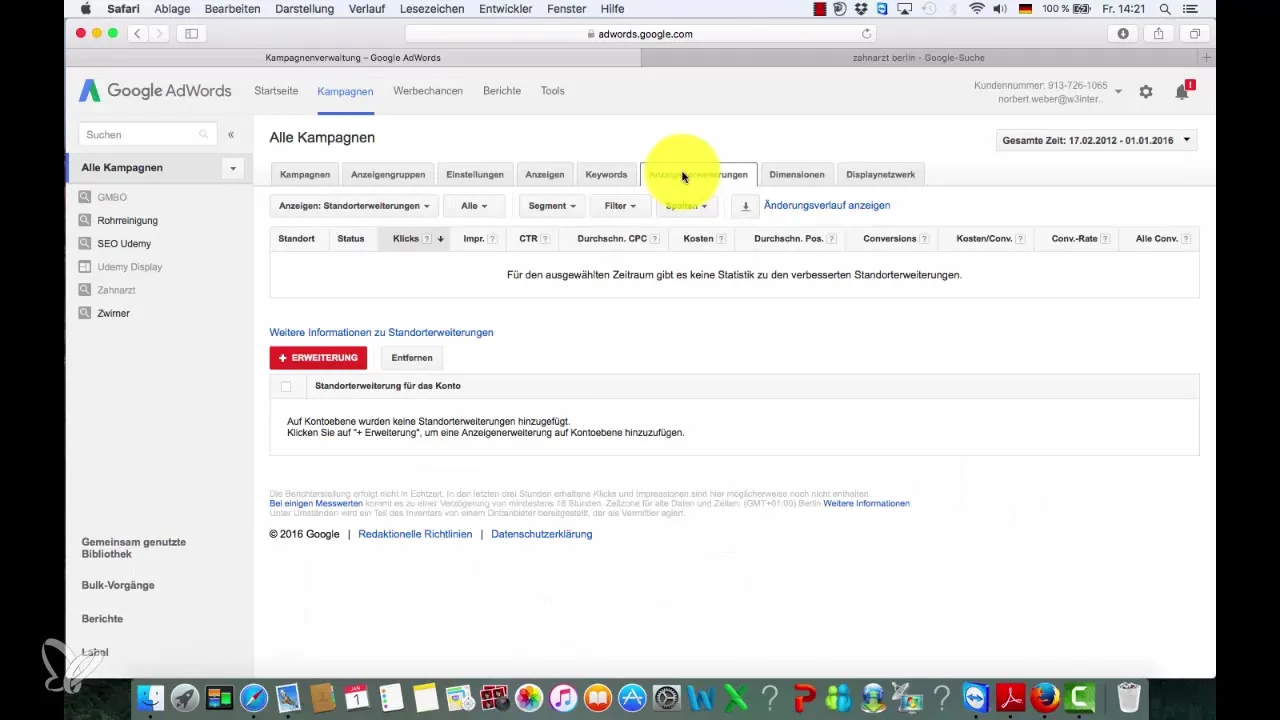This screenshot has height=720, width=1280.
Task: Open Bulk-Vorgänge in sidebar
Action: click(x=118, y=586)
